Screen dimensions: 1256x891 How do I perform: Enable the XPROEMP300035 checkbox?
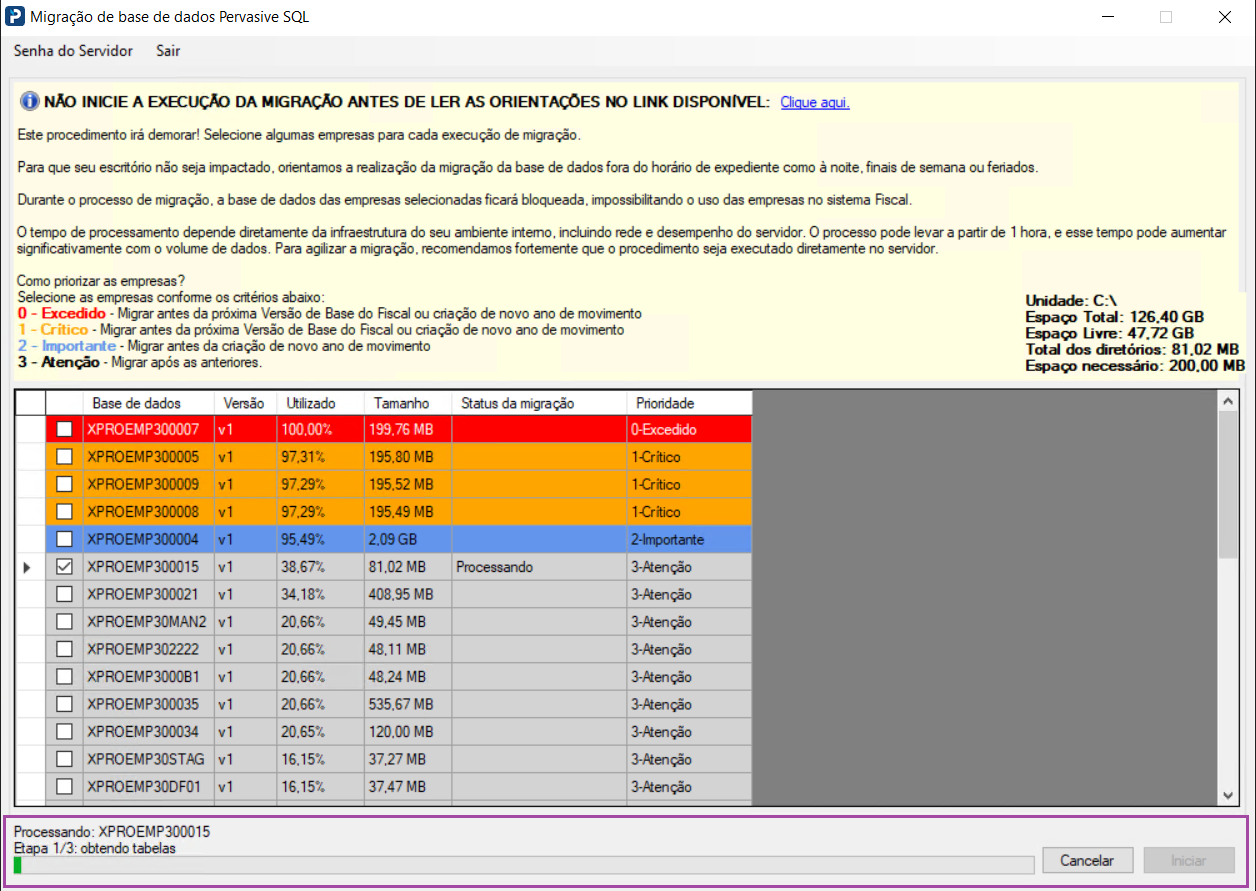coord(64,704)
